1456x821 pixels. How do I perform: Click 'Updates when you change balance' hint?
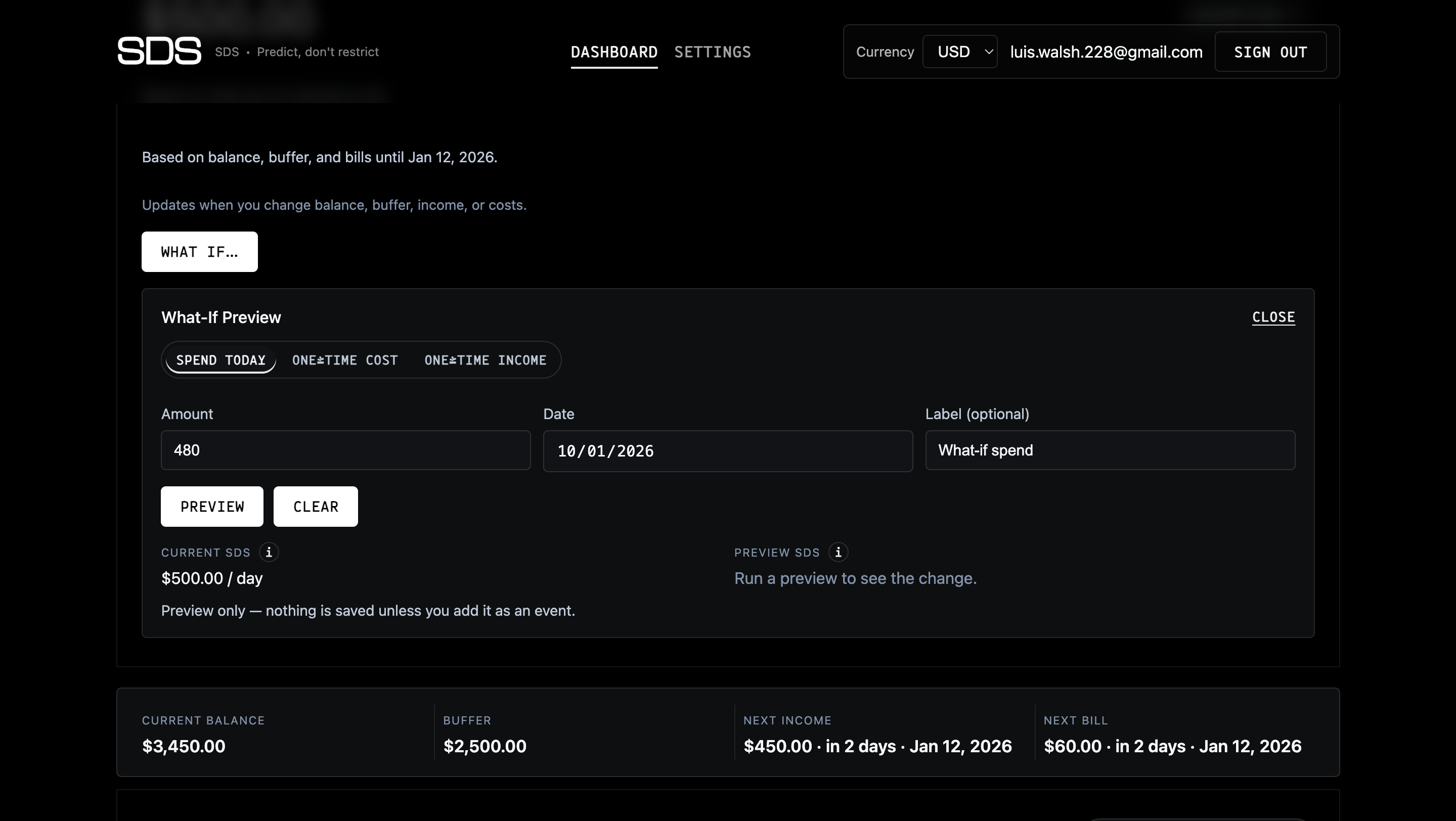tap(334, 205)
